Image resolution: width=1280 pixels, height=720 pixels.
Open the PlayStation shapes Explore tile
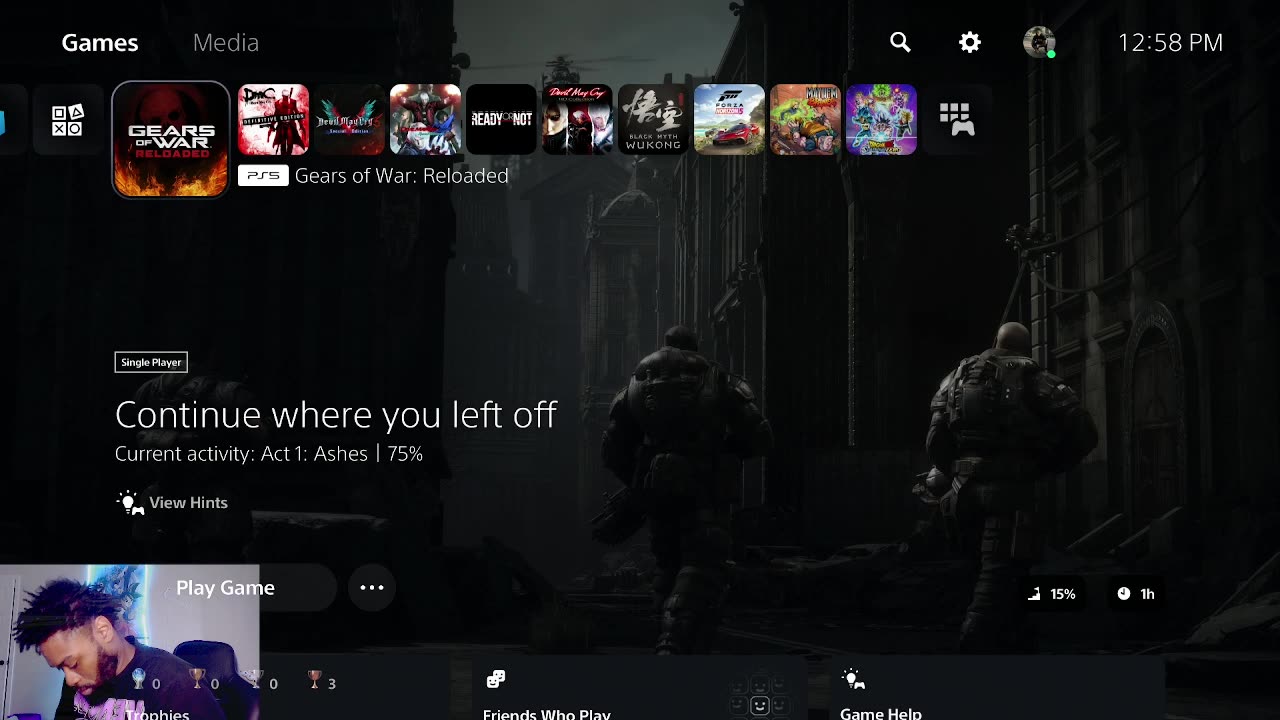[67, 120]
